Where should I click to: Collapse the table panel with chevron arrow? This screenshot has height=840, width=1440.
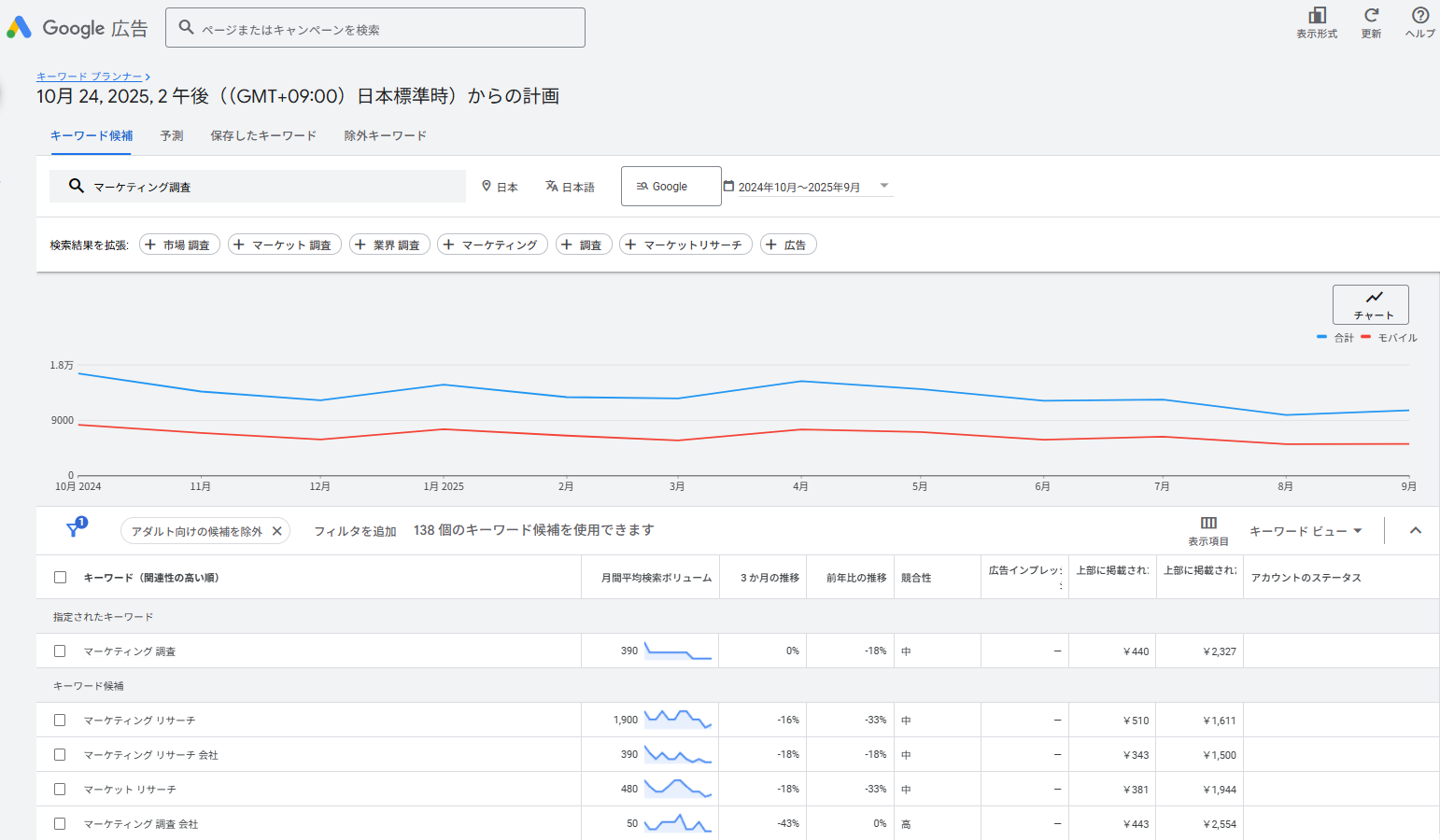[1415, 530]
